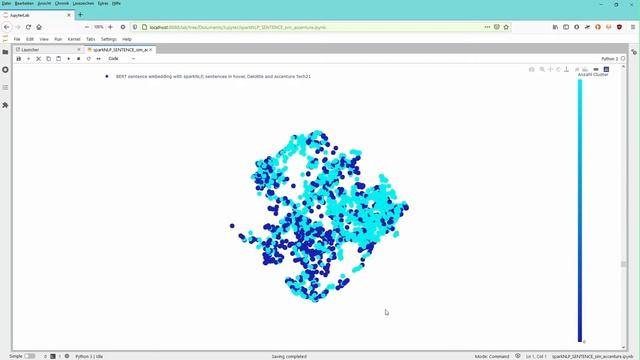Reset camera to last saved view
Screen dimensions: 640x360
coord(585,69)
